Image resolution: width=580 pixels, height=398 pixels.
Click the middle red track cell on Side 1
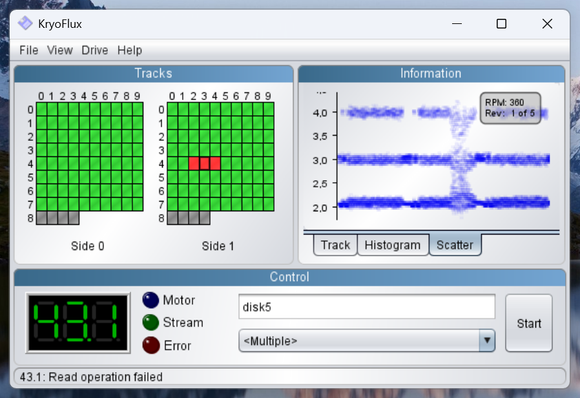coord(204,163)
